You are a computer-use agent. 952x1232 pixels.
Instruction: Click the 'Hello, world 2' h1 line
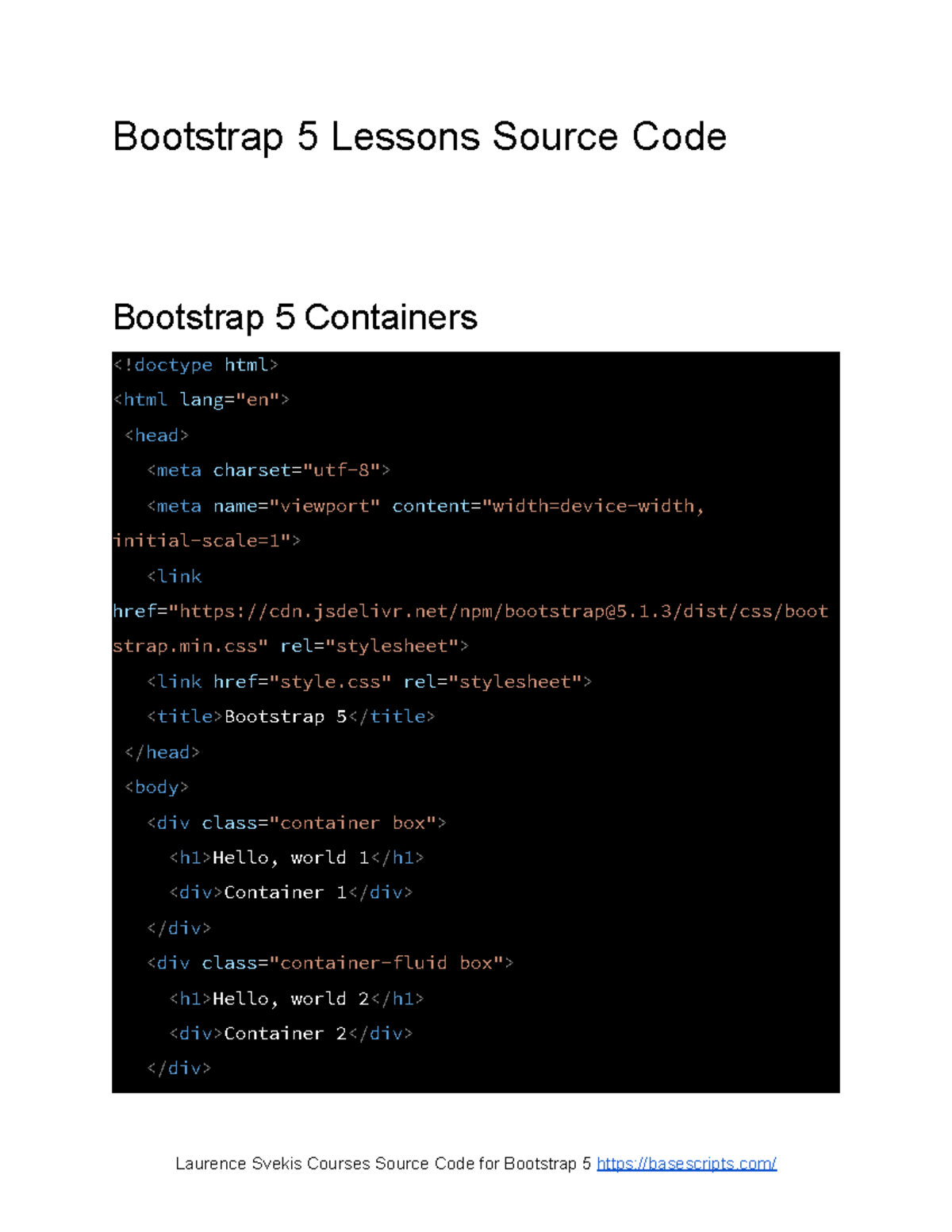(x=296, y=999)
